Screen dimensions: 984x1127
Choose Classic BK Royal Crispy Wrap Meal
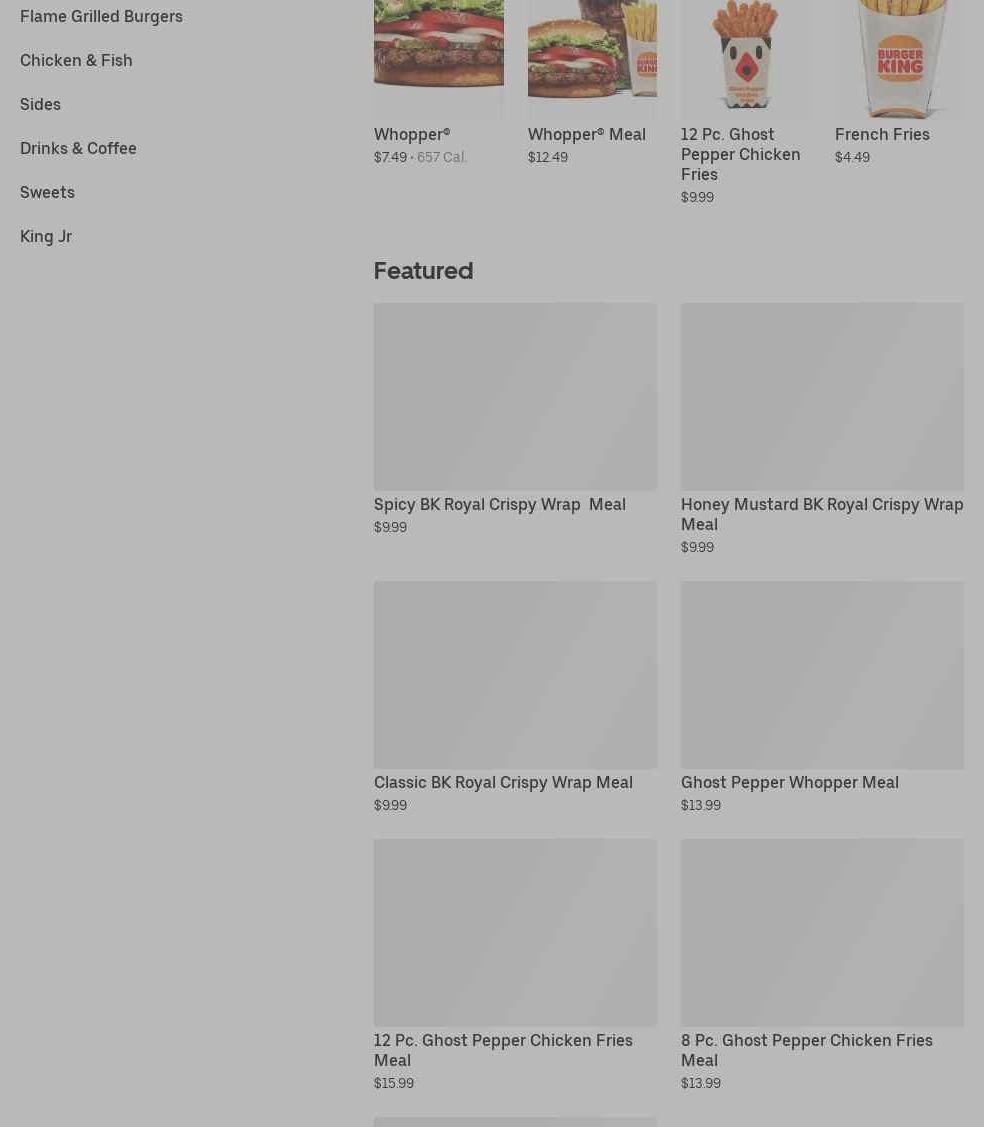tap(503, 783)
